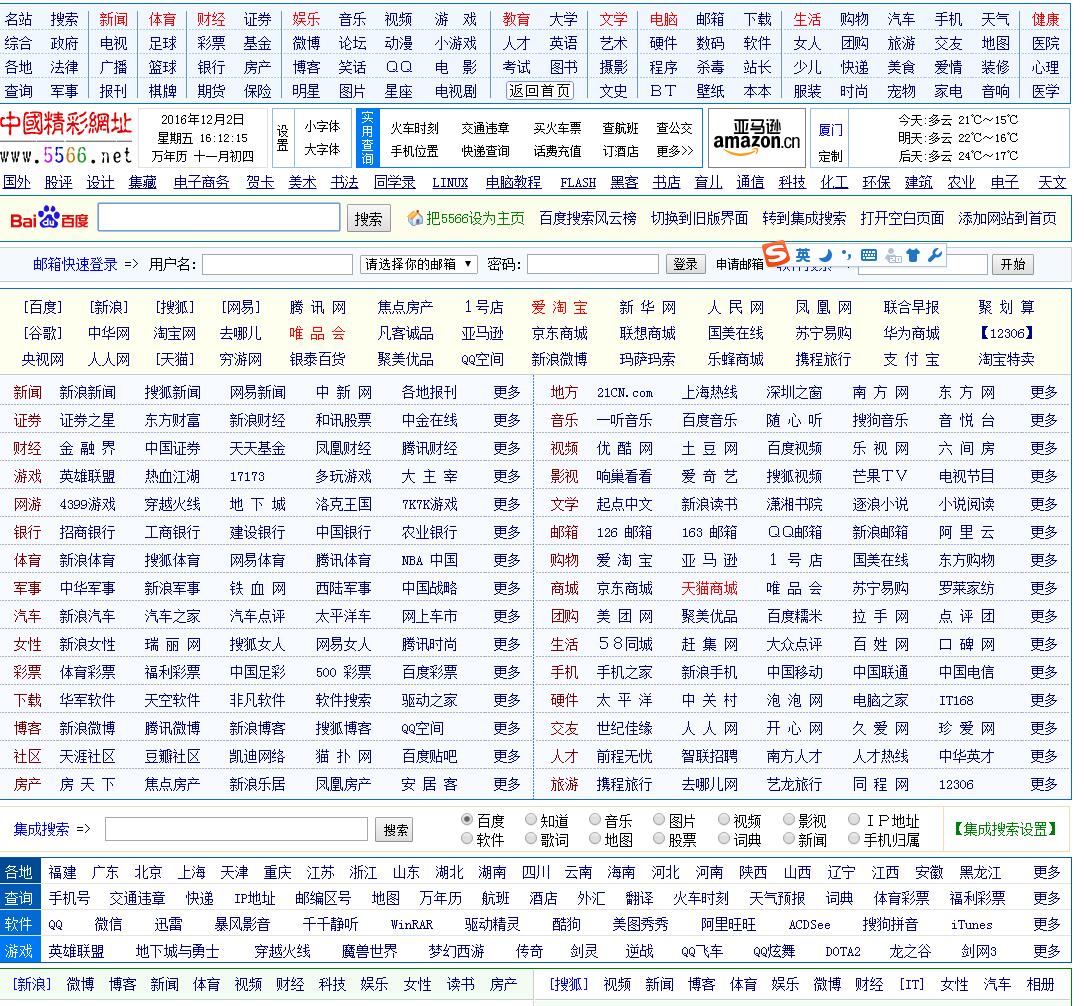The image size is (1084, 1006).
Task: Expand 更多 in the 旅游 row
Action: pos(1043,784)
